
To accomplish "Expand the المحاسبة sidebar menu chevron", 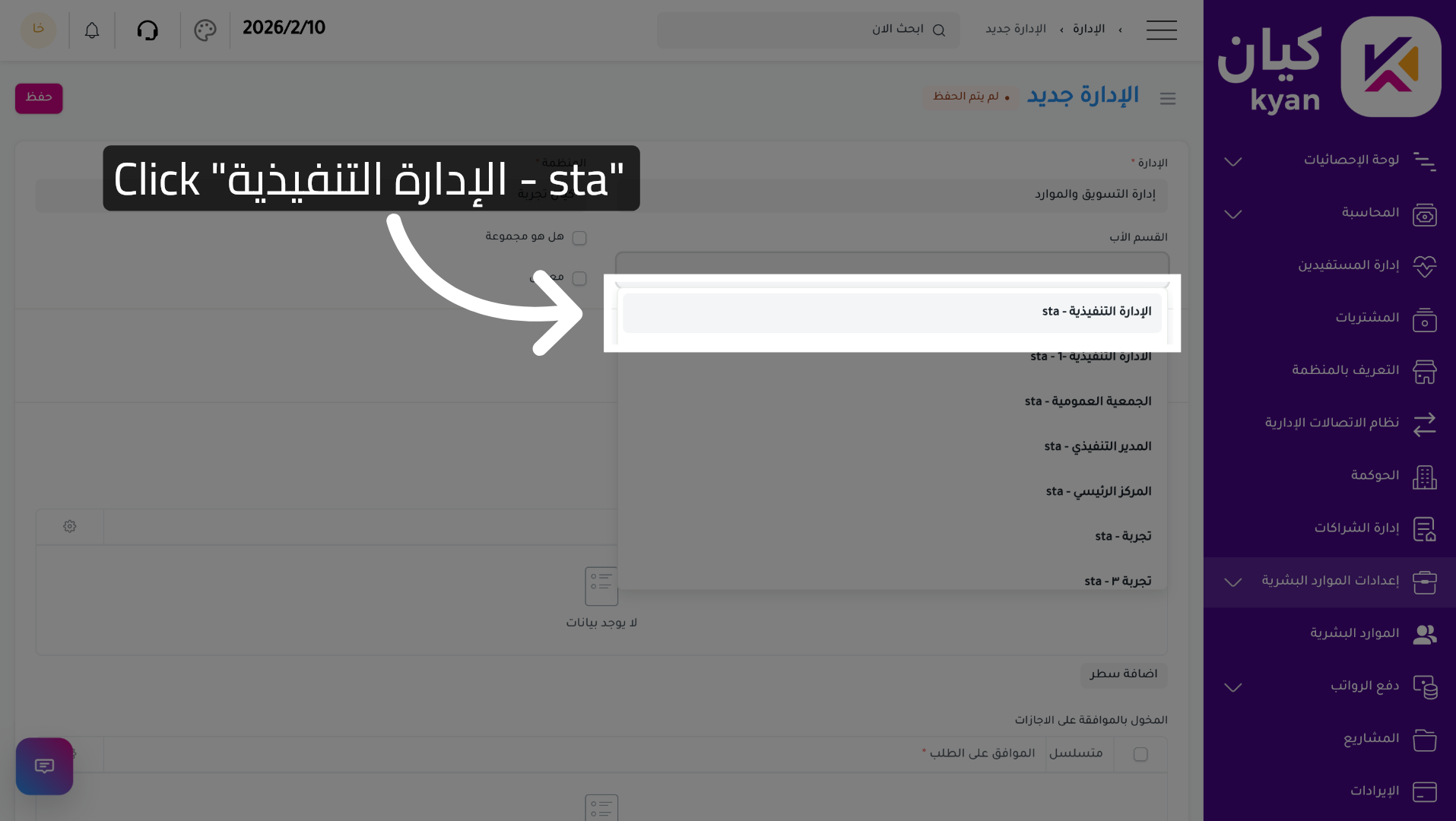I will (x=1233, y=214).
